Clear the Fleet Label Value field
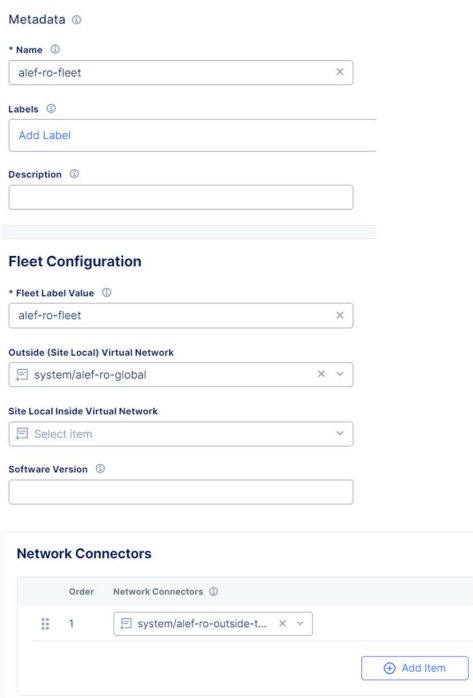This screenshot has width=473, height=698. (x=340, y=315)
